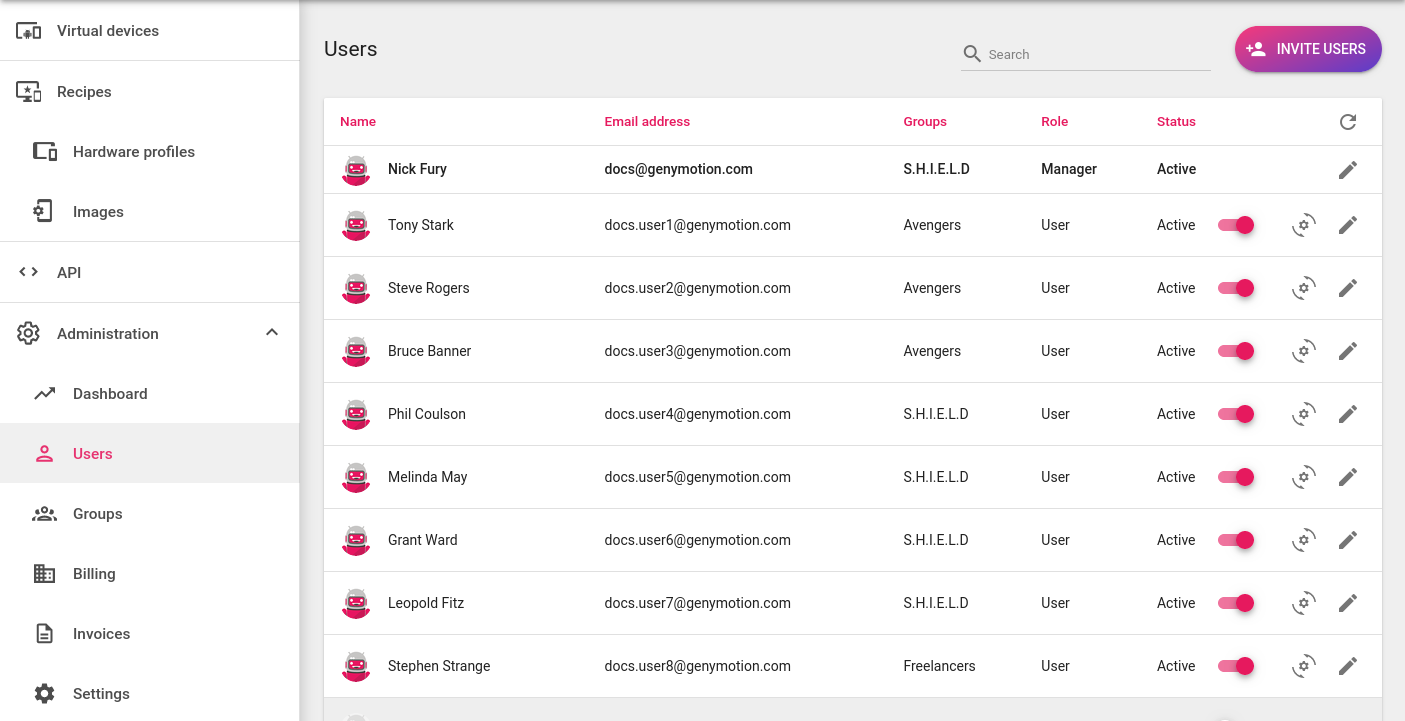Click the INVITE USERS button
Screen dimensions: 1405x721
click(x=1307, y=48)
